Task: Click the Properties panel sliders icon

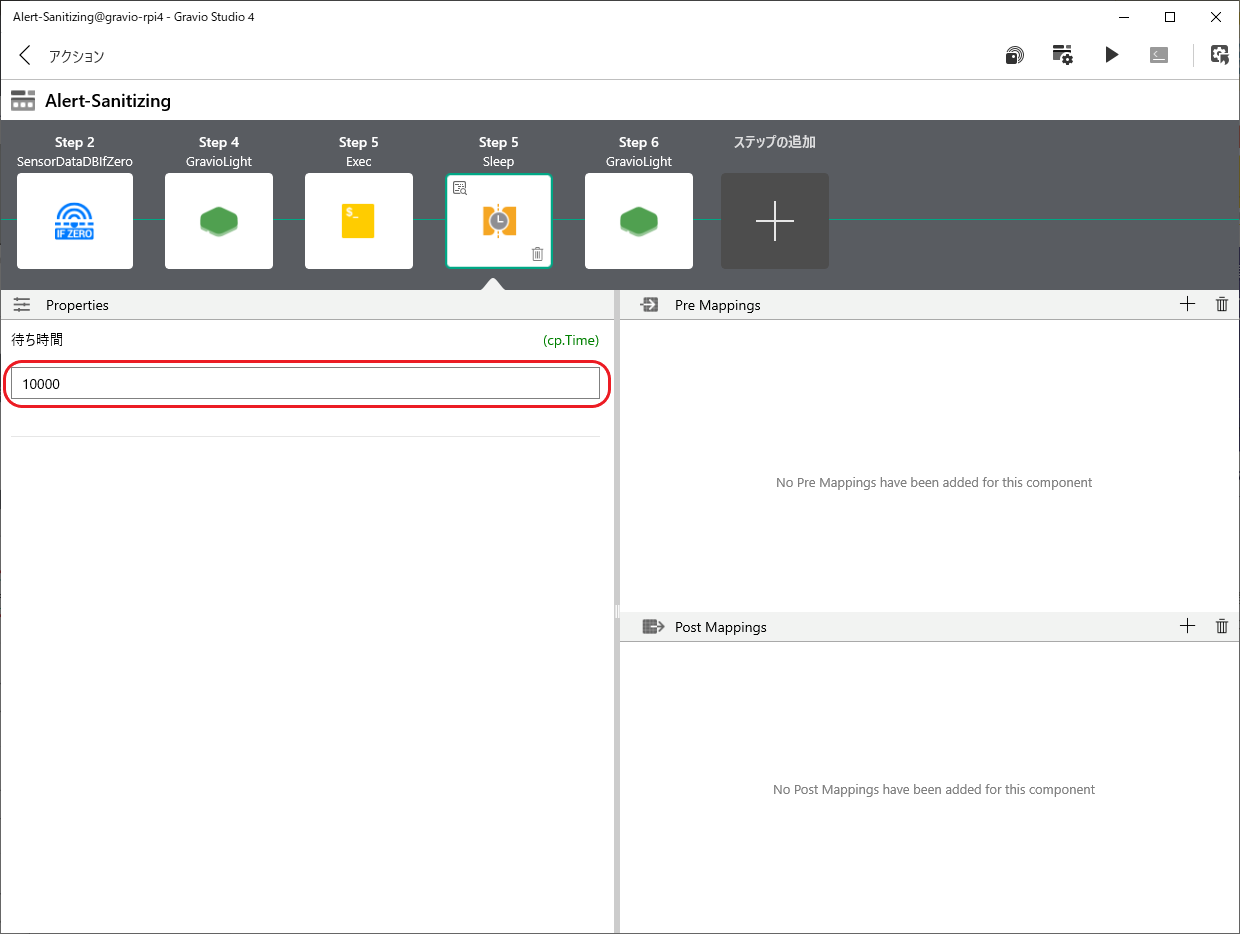Action: (x=22, y=305)
